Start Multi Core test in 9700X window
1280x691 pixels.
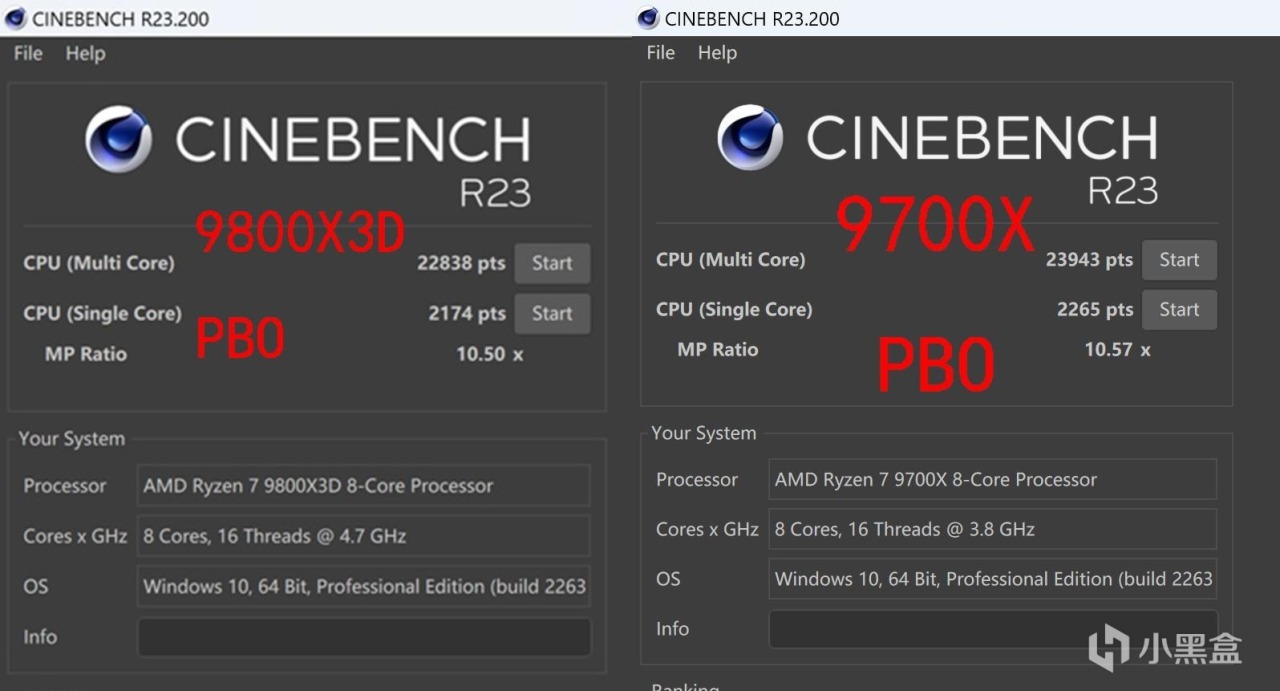click(1179, 259)
